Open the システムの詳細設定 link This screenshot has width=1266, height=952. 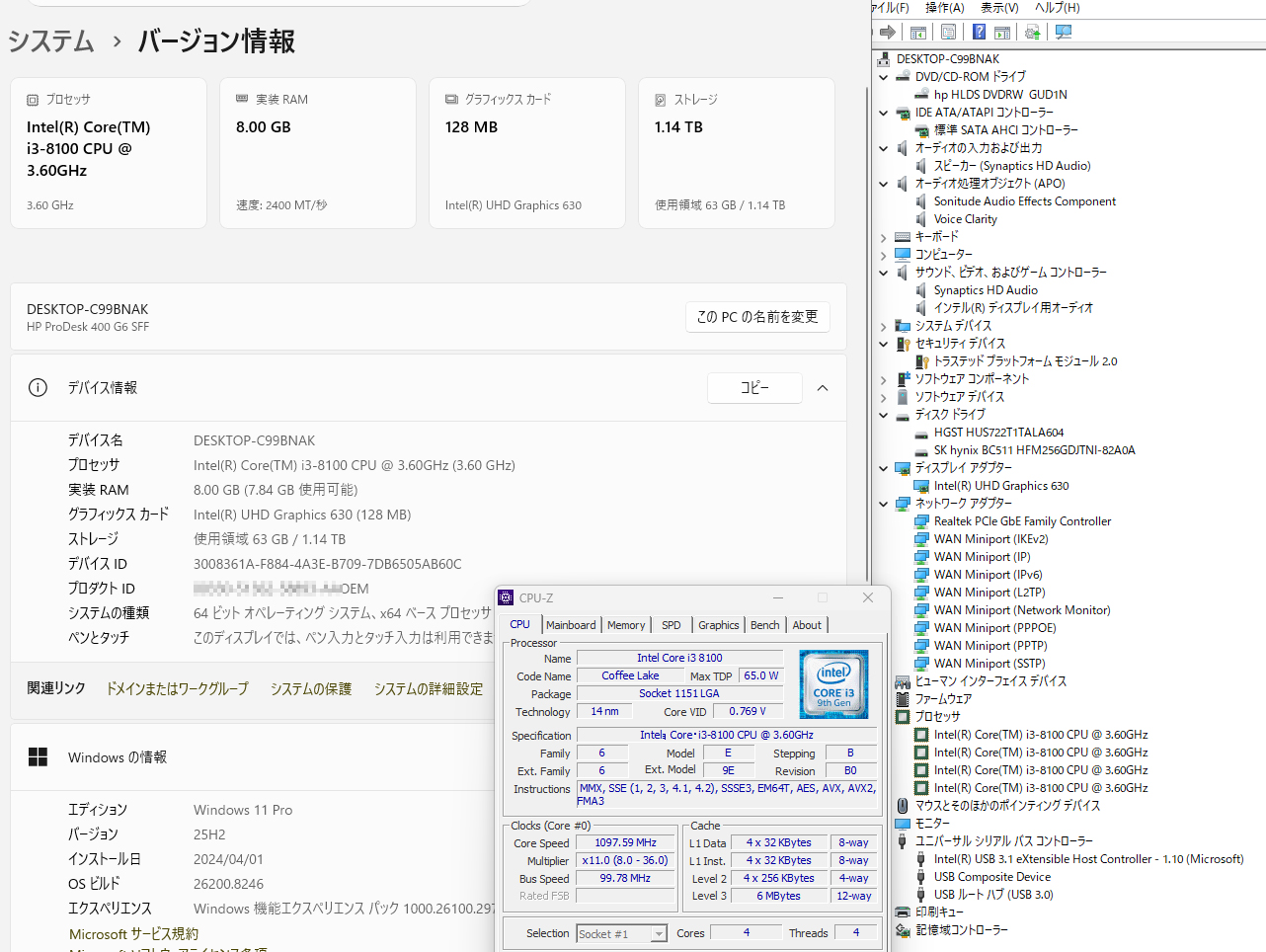(x=429, y=688)
